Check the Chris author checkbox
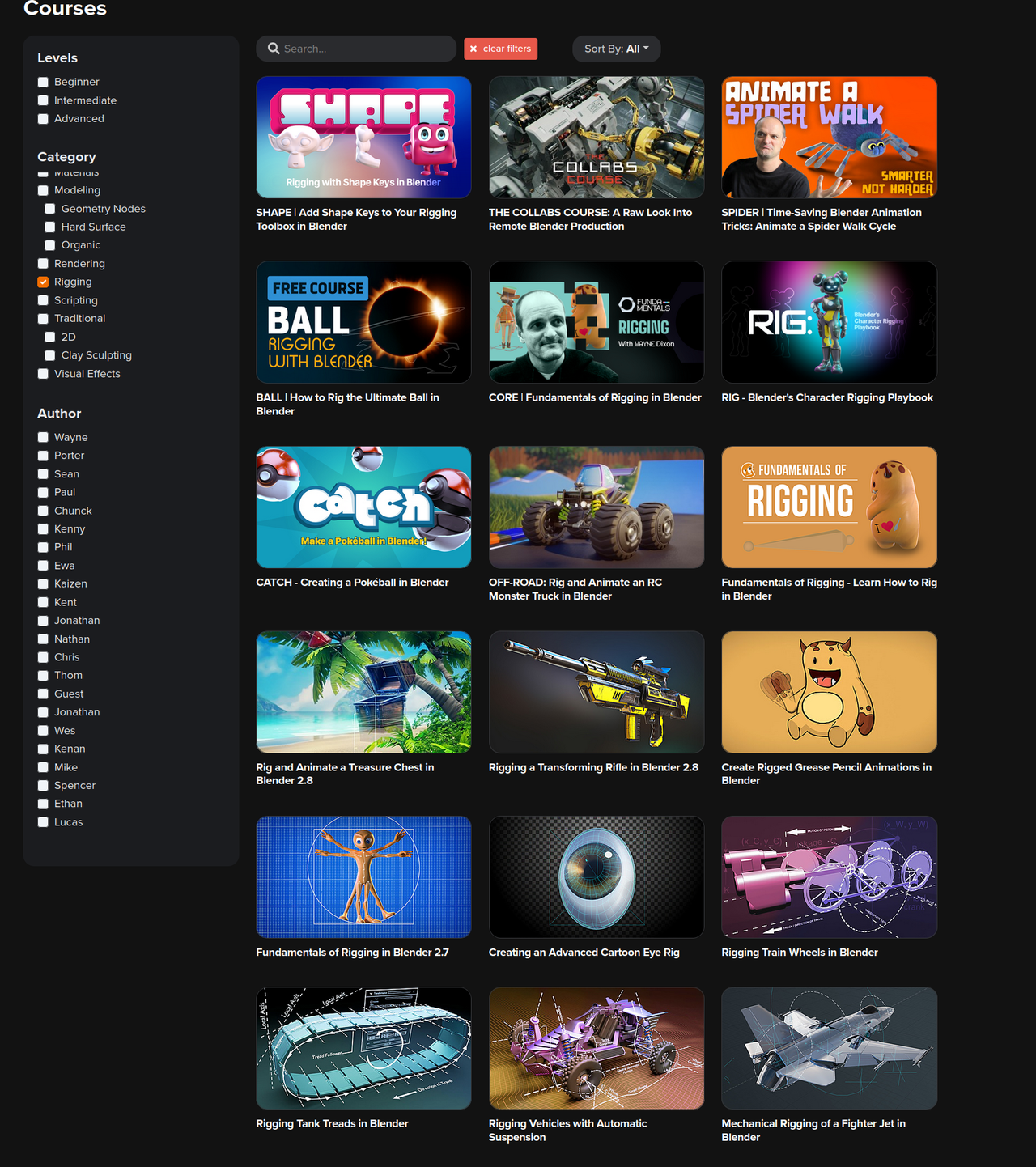The height and width of the screenshot is (1167, 1036). (x=43, y=658)
